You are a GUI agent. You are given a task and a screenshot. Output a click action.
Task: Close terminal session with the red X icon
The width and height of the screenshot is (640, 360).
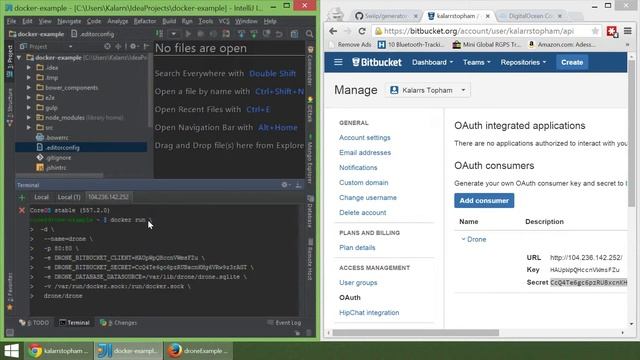click(22, 210)
